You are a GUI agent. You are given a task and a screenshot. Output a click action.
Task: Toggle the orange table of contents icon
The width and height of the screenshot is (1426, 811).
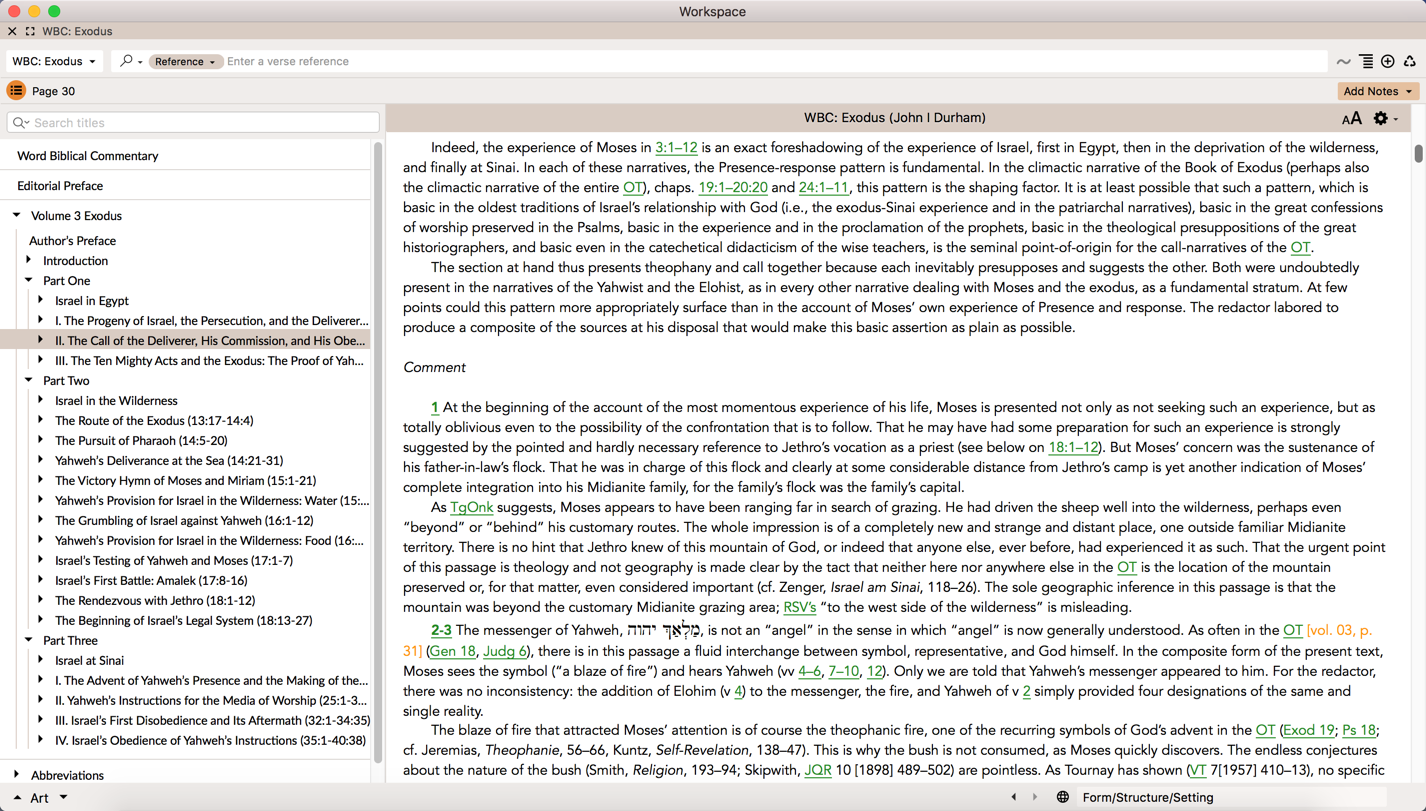[x=16, y=91]
